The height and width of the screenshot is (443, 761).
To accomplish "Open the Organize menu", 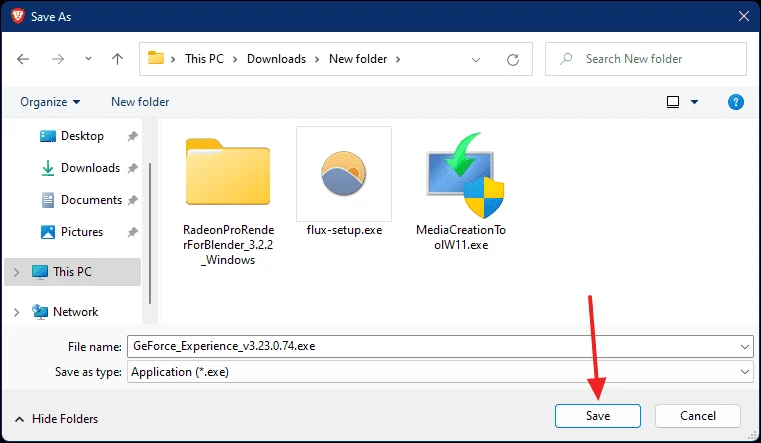I will [50, 102].
